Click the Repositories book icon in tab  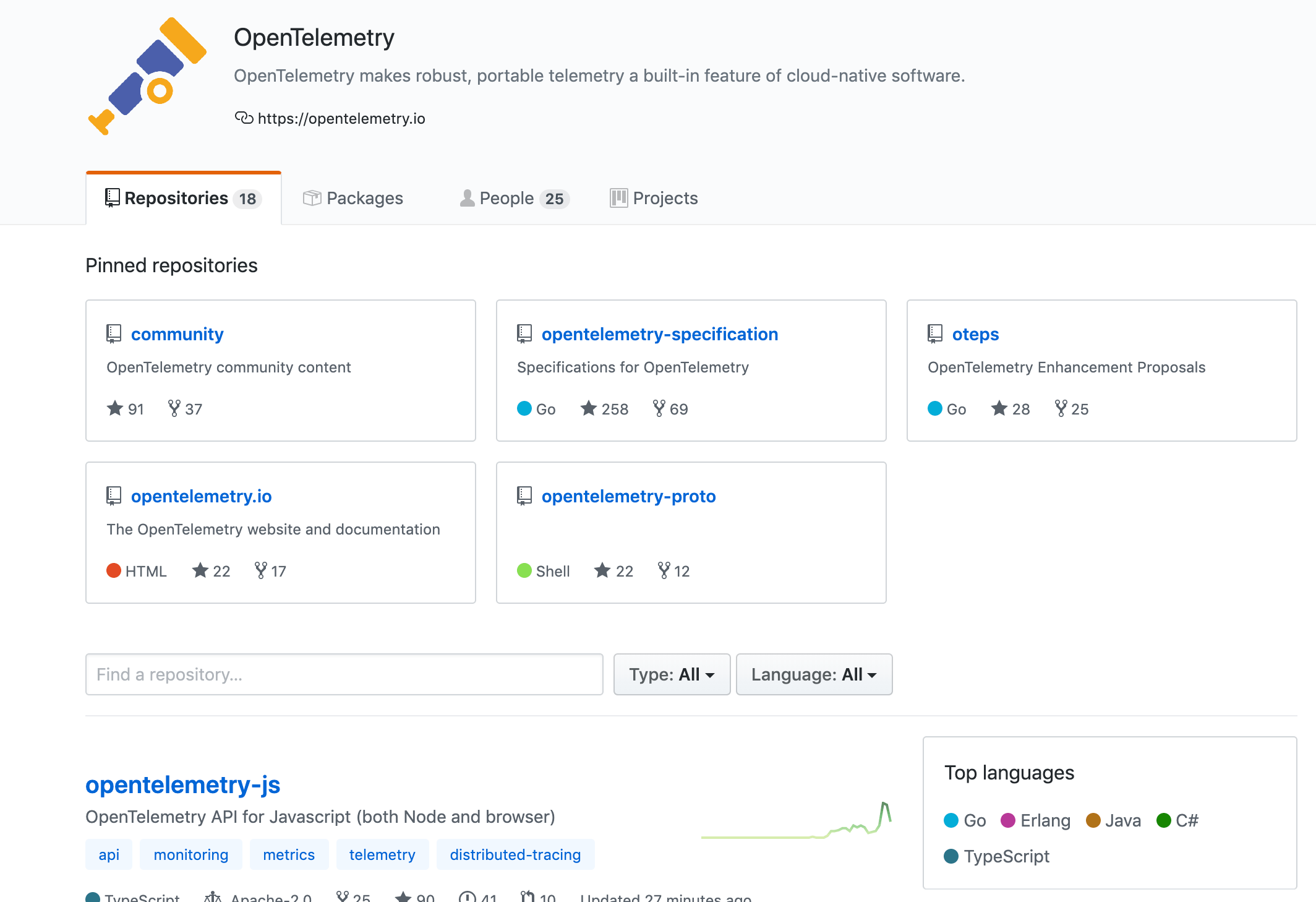pyautogui.click(x=112, y=198)
